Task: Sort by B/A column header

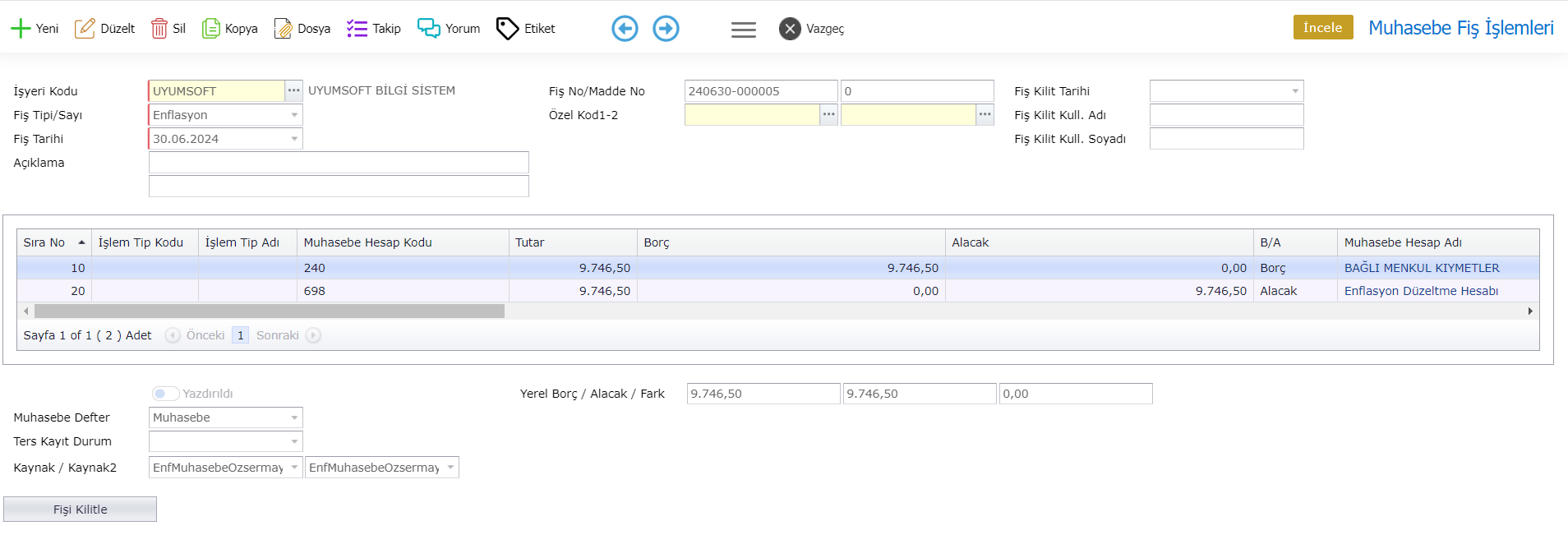Action: tap(1296, 242)
